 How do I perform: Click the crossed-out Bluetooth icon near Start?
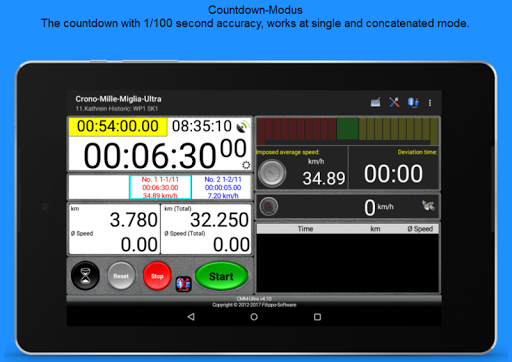click(183, 284)
